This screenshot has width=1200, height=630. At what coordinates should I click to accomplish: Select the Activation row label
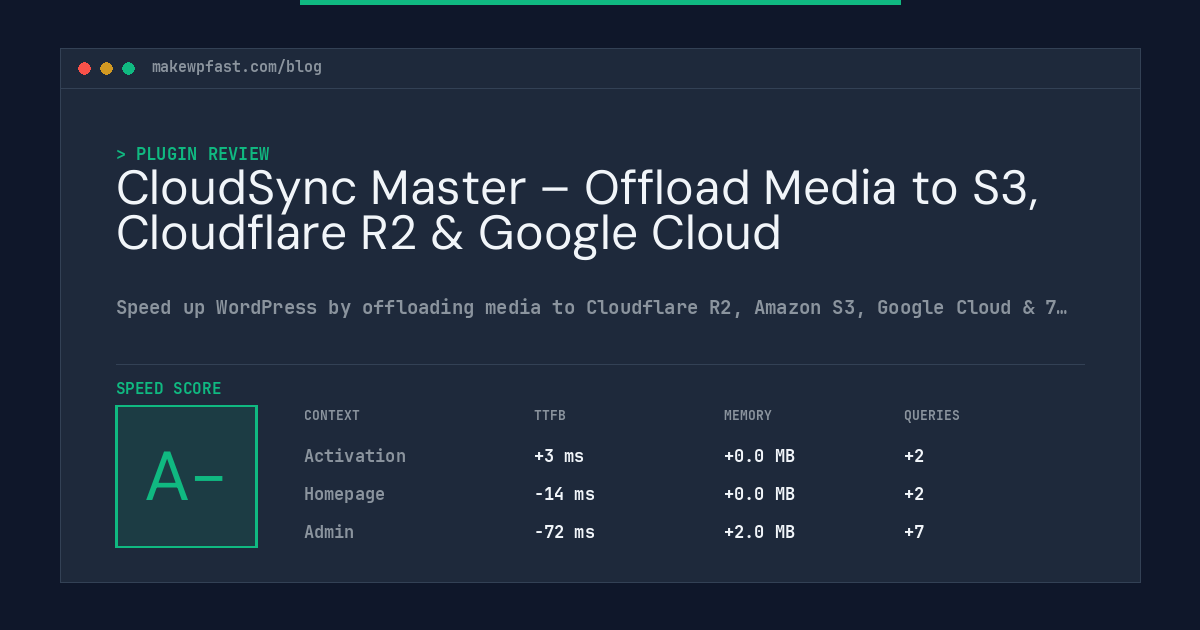tap(355, 456)
